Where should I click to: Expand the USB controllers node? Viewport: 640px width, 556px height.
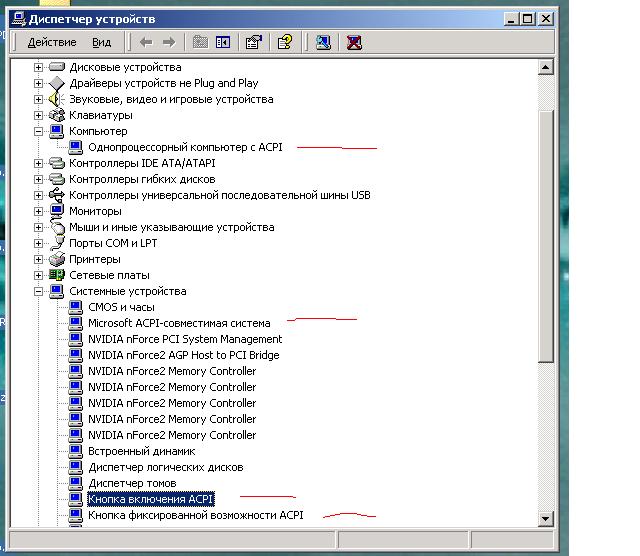(x=38, y=195)
